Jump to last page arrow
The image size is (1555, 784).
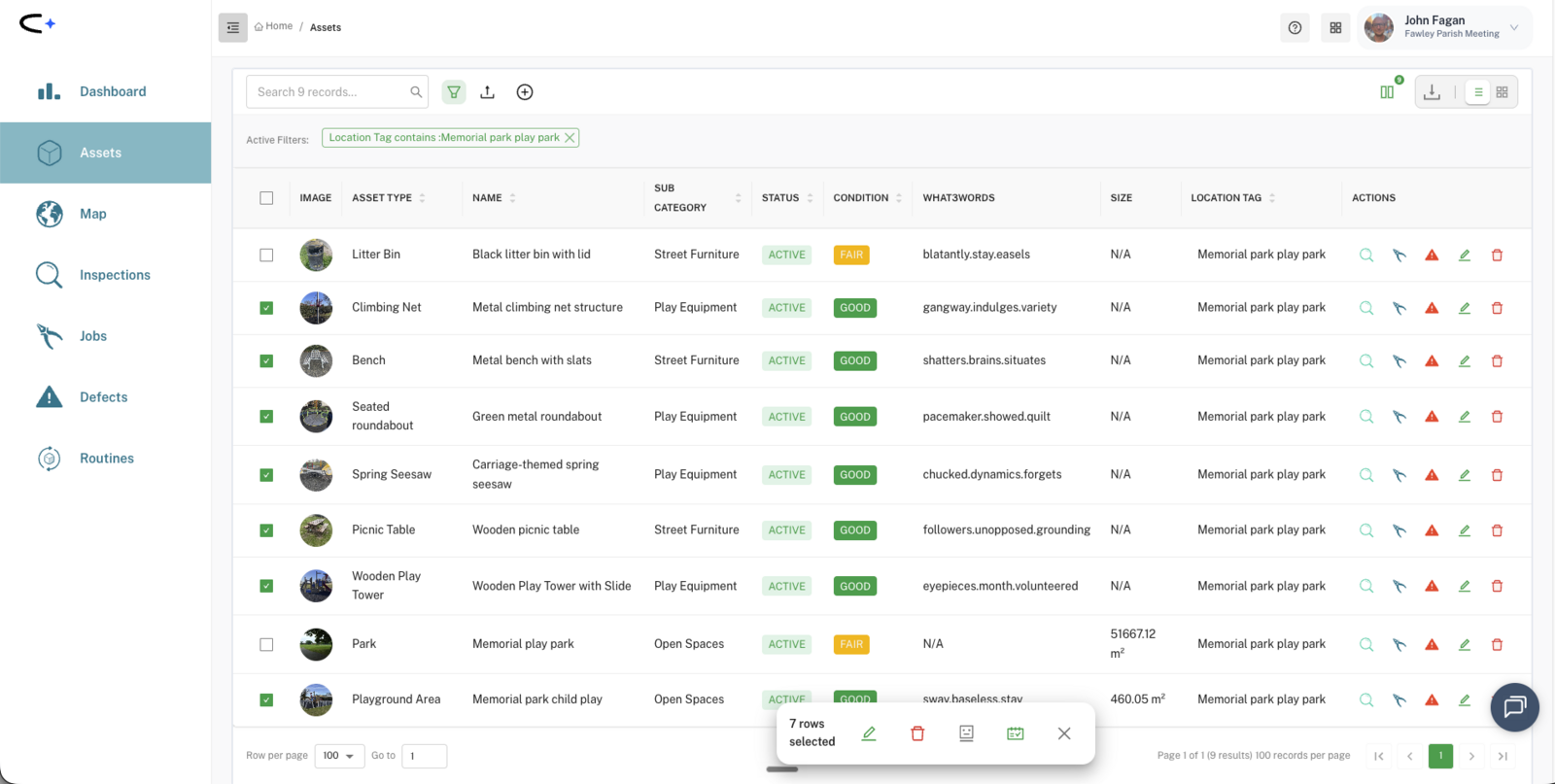tap(1503, 756)
